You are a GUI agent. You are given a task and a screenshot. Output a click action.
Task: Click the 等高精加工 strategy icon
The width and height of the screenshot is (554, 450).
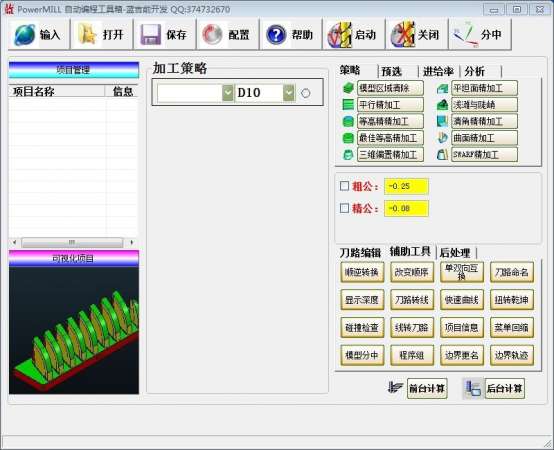pyautogui.click(x=348, y=121)
